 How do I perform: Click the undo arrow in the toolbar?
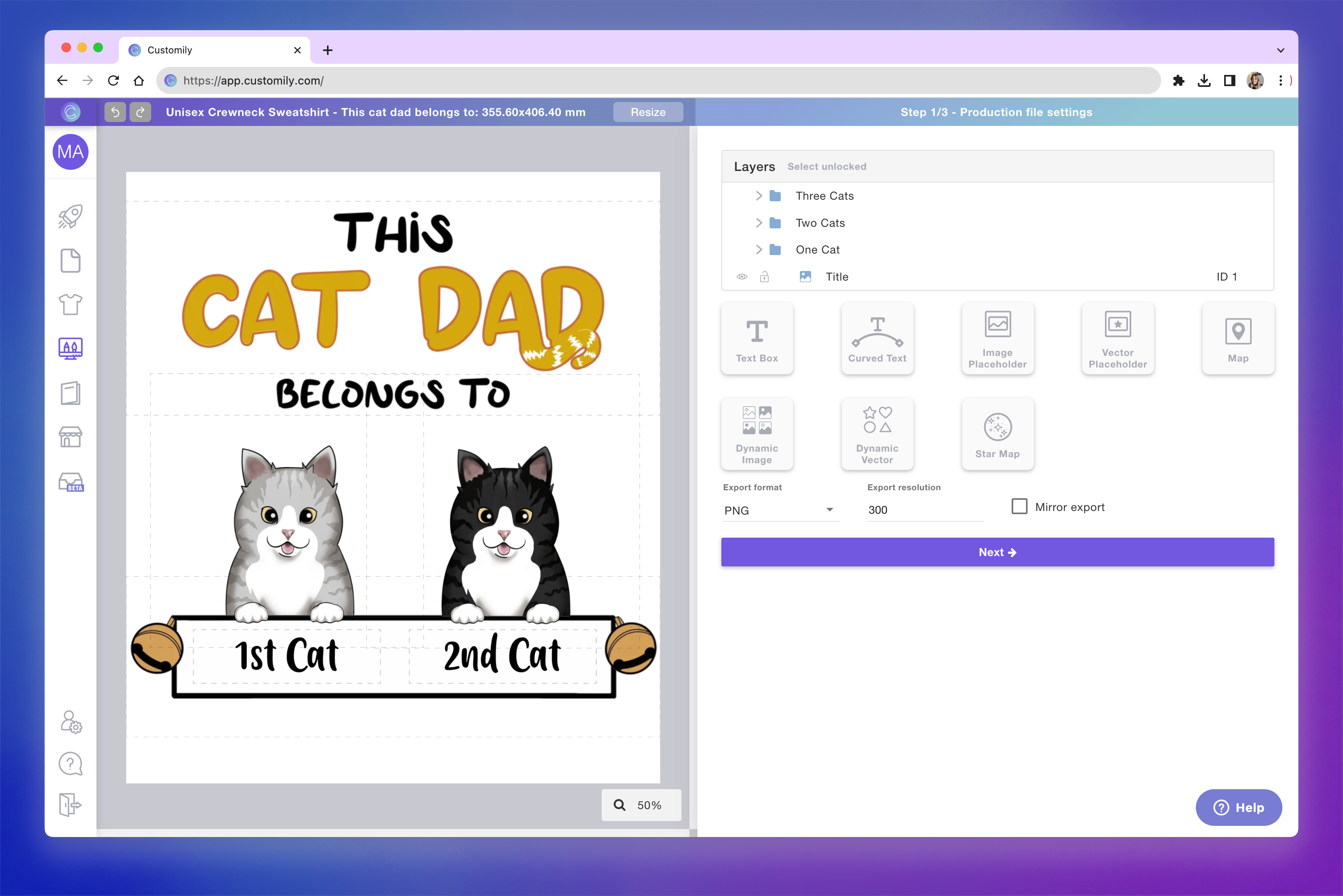[115, 112]
